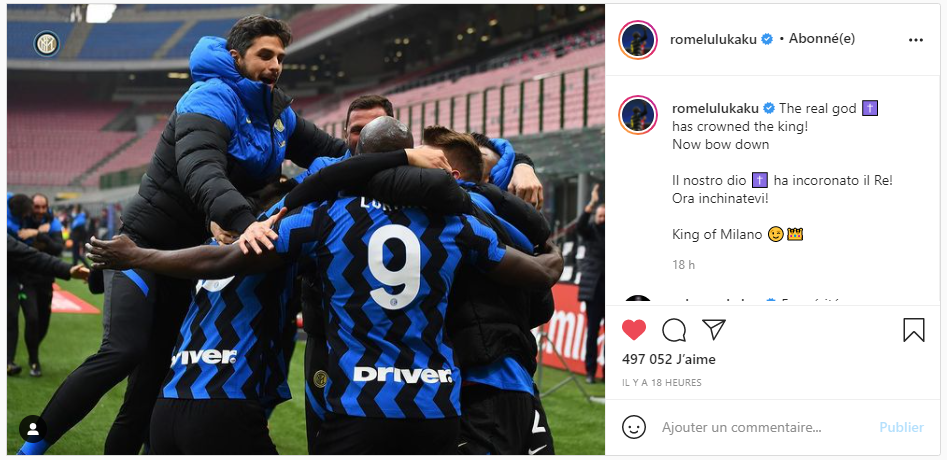Open romelulukaku username in caption
Image resolution: width=947 pixels, height=460 pixels.
click(716, 108)
